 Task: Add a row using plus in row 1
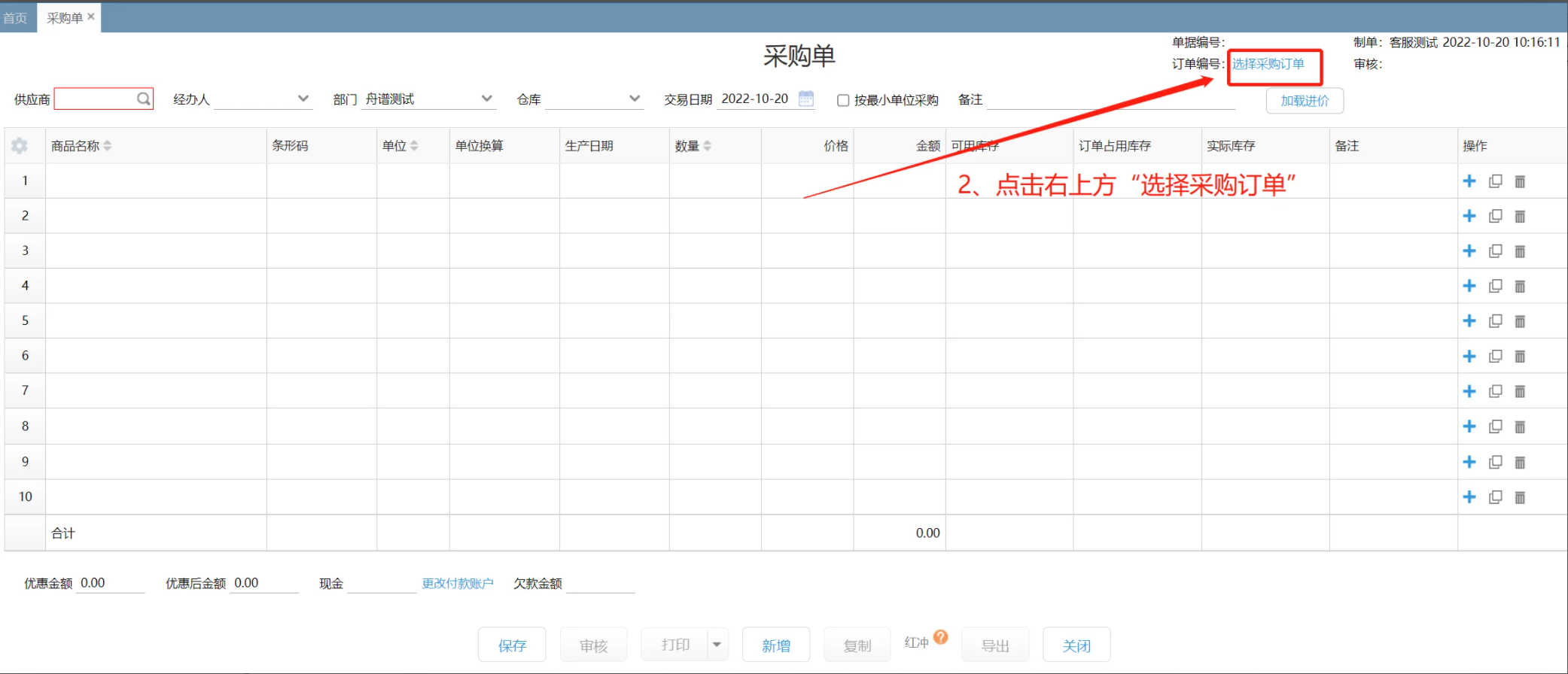coord(1469,181)
